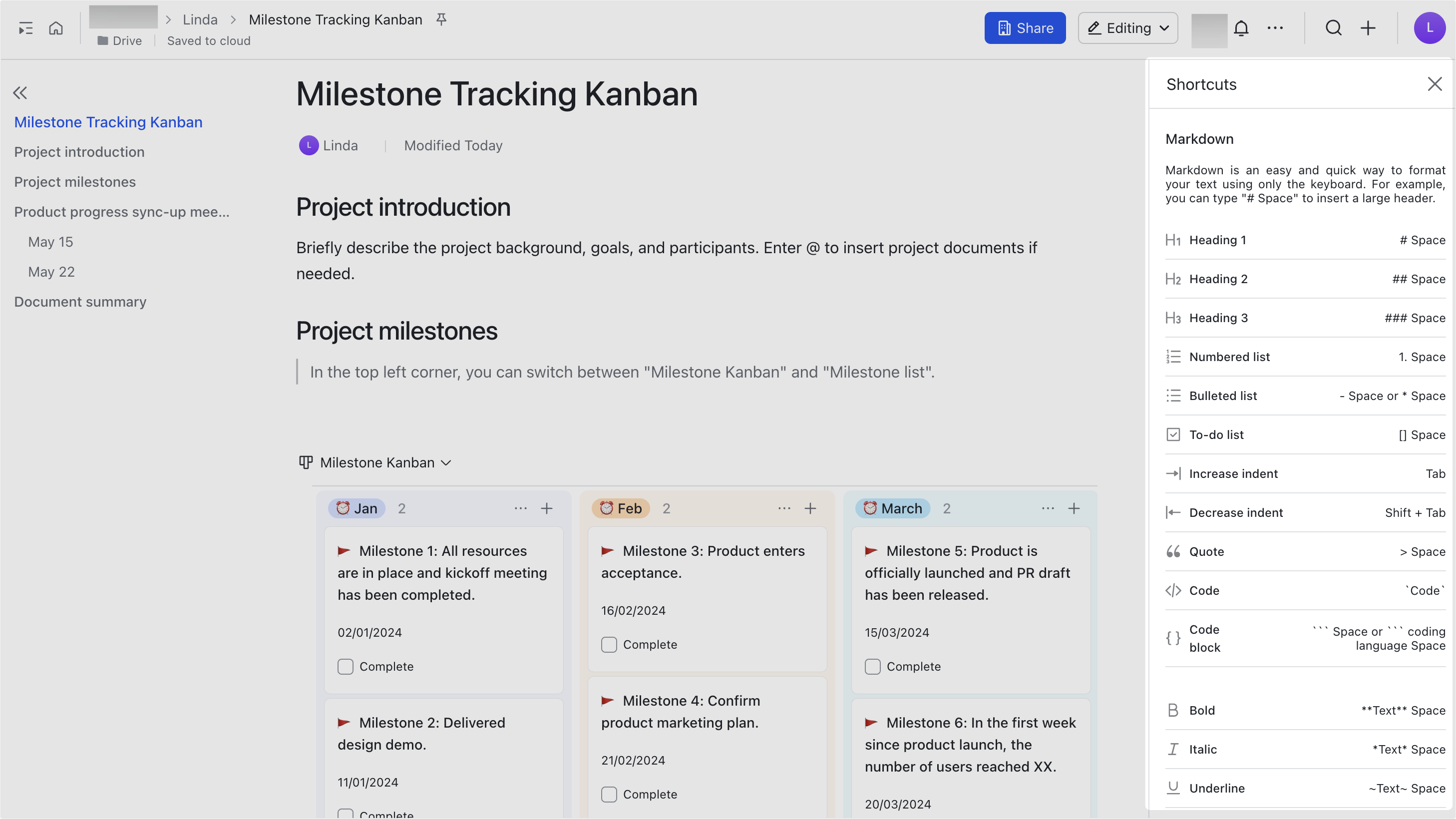Viewport: 1456px width, 819px height.
Task: Check Complete for Milestone 5
Action: click(x=872, y=666)
